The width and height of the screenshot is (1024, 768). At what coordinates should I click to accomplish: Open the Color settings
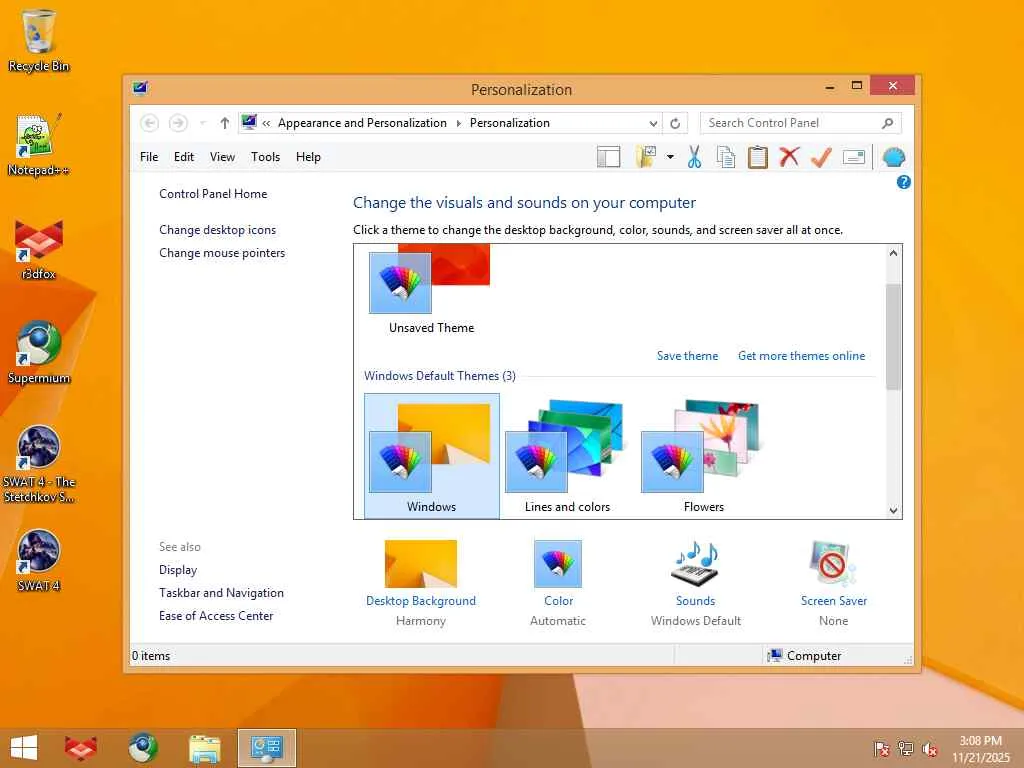tap(558, 583)
